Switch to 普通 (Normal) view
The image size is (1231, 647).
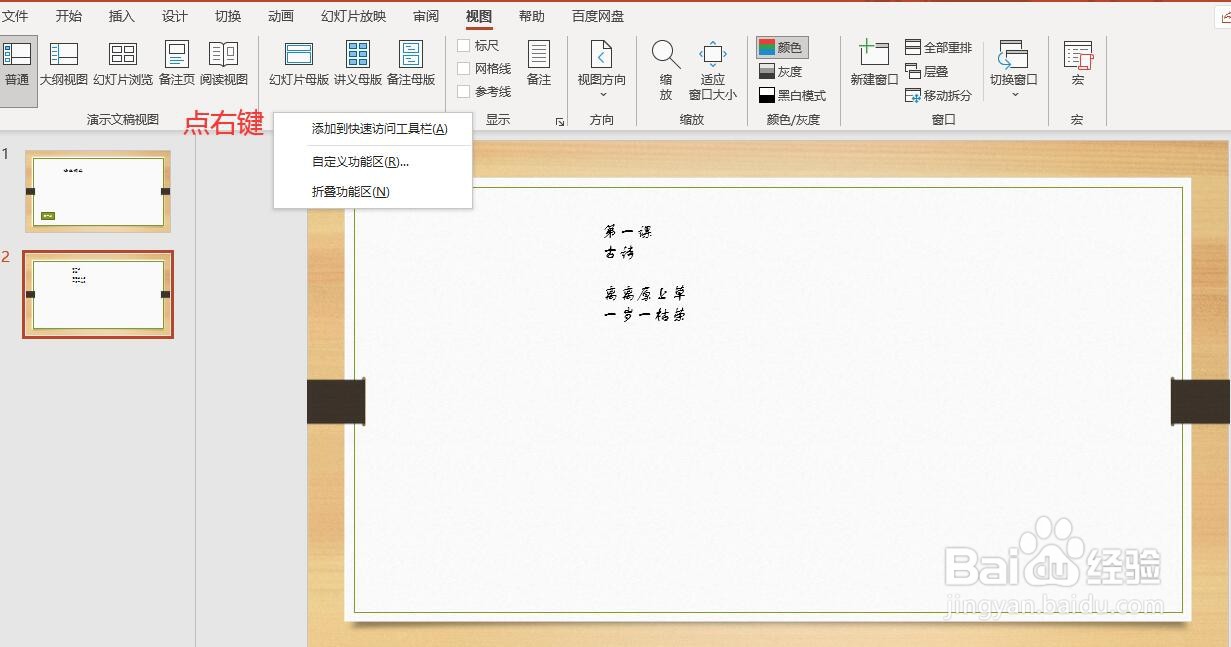pos(17,63)
